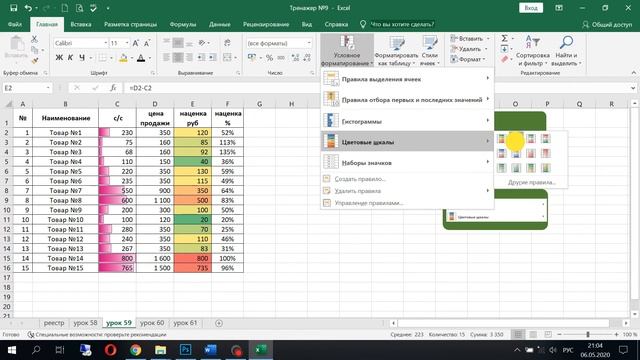This screenshot has width=640, height=360.
Task: Click the Conditional Formatting ribbon button
Action: (x=347, y=50)
